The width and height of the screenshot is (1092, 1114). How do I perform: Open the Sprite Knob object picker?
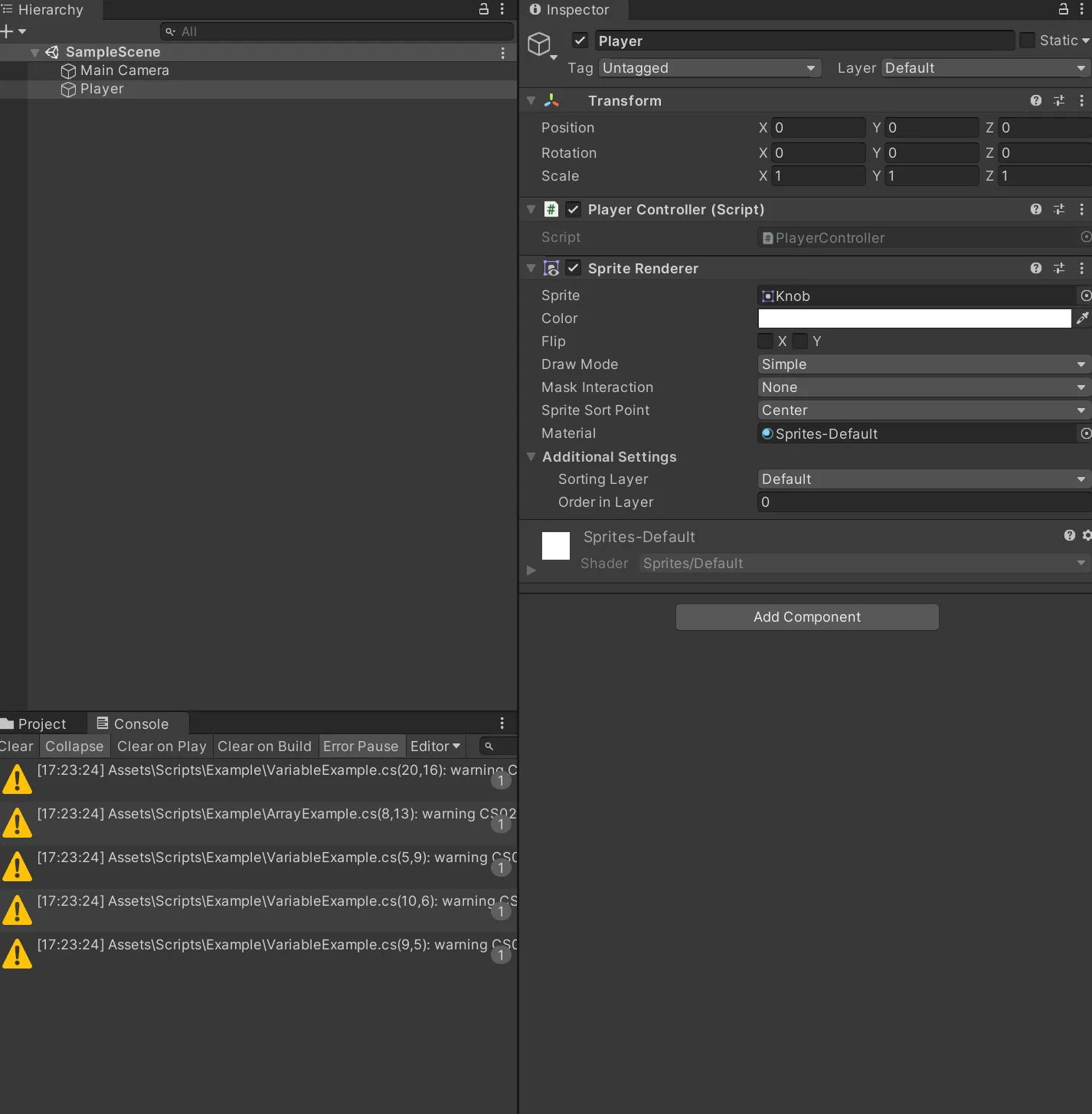pyautogui.click(x=1085, y=296)
